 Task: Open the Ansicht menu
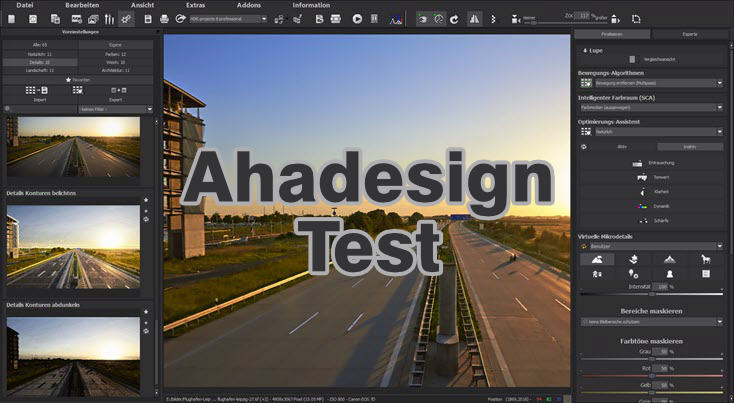pos(143,5)
